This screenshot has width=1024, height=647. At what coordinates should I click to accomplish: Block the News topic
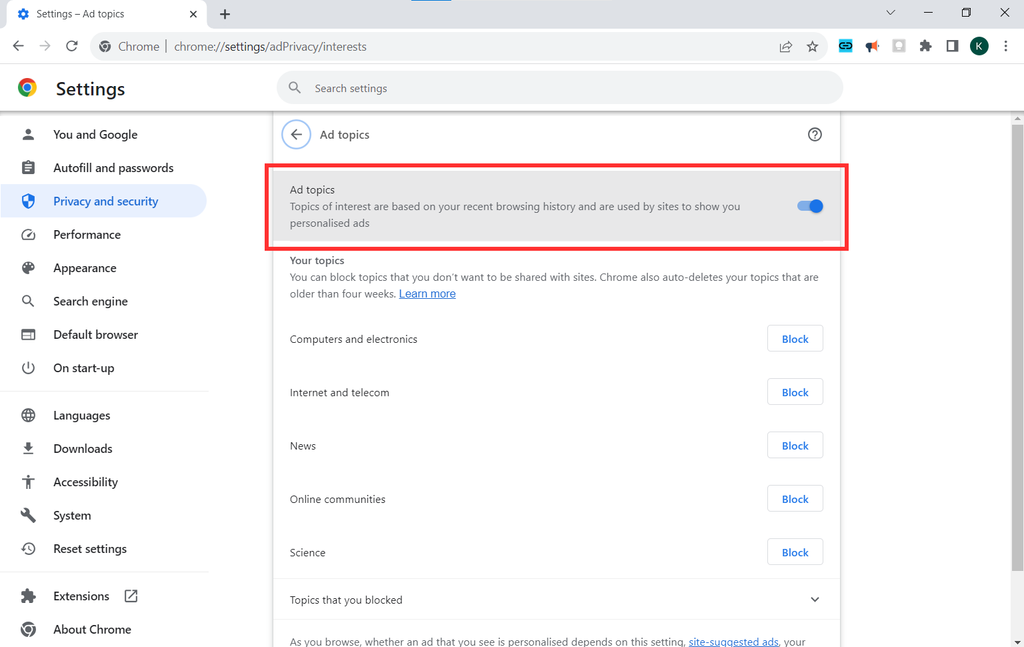(795, 445)
